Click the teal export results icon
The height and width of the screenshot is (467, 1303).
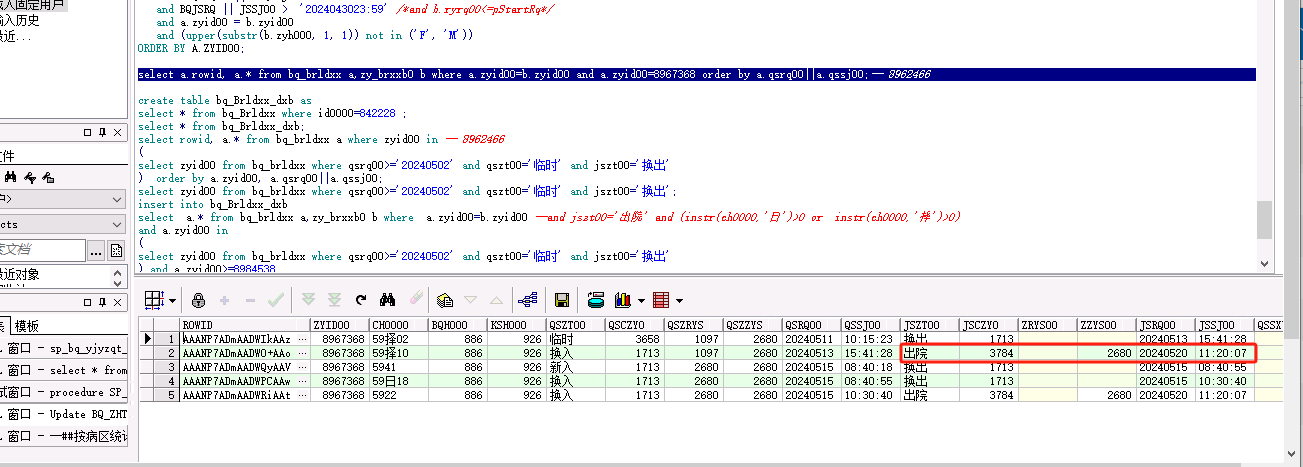pyautogui.click(x=596, y=300)
